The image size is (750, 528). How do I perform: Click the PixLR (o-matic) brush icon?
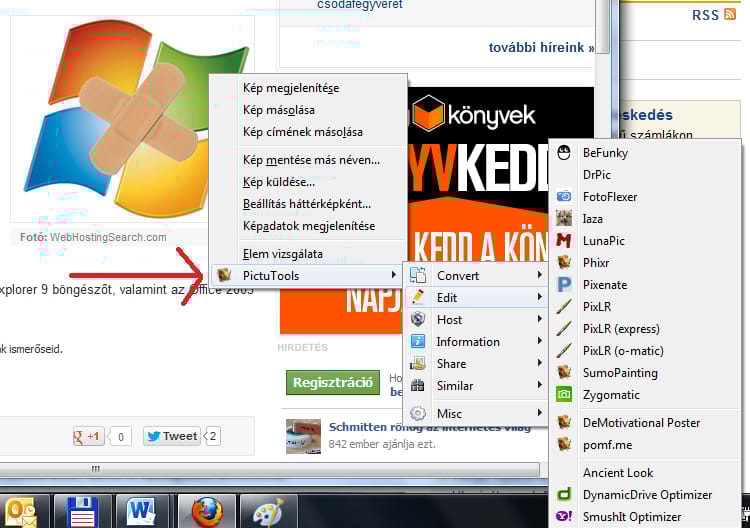[564, 351]
